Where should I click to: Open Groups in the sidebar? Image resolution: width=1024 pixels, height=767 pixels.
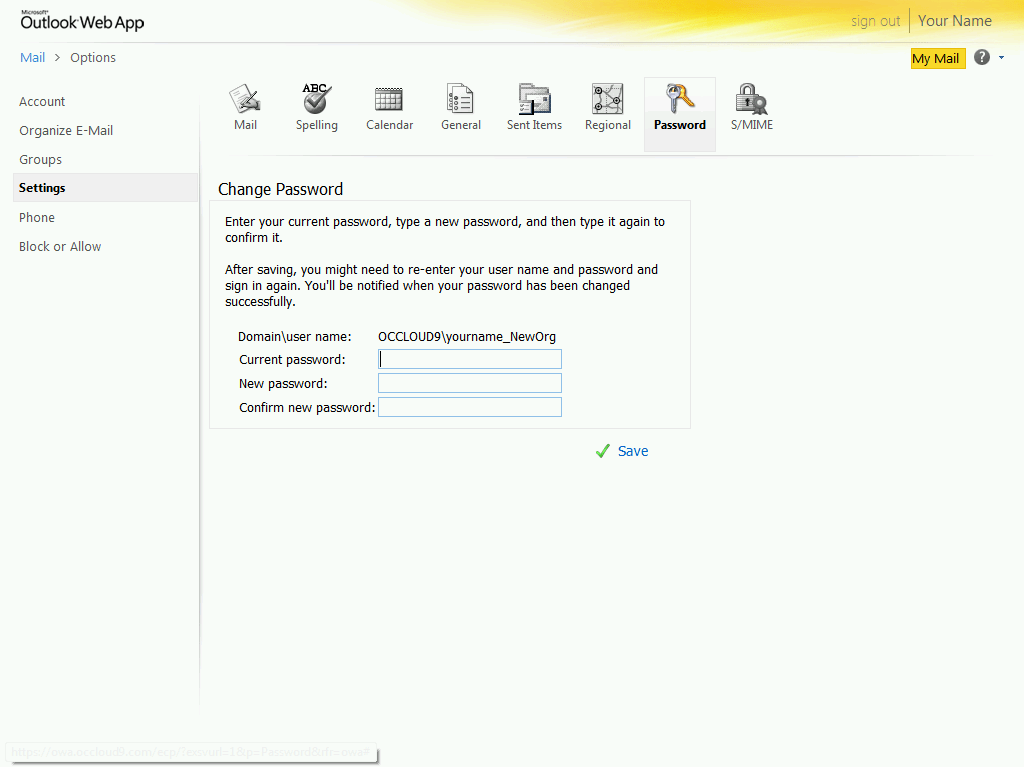[x=40, y=159]
